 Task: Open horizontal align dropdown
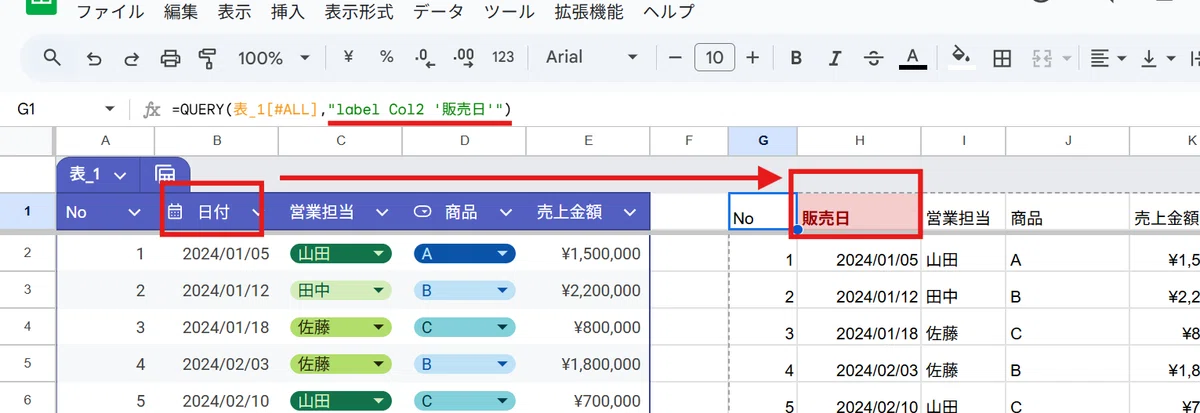tap(1108, 58)
